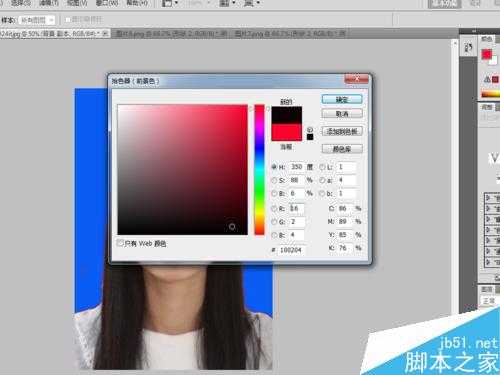Click the R value field showing 16
Viewport: 500px width, 375px height.
point(296,209)
